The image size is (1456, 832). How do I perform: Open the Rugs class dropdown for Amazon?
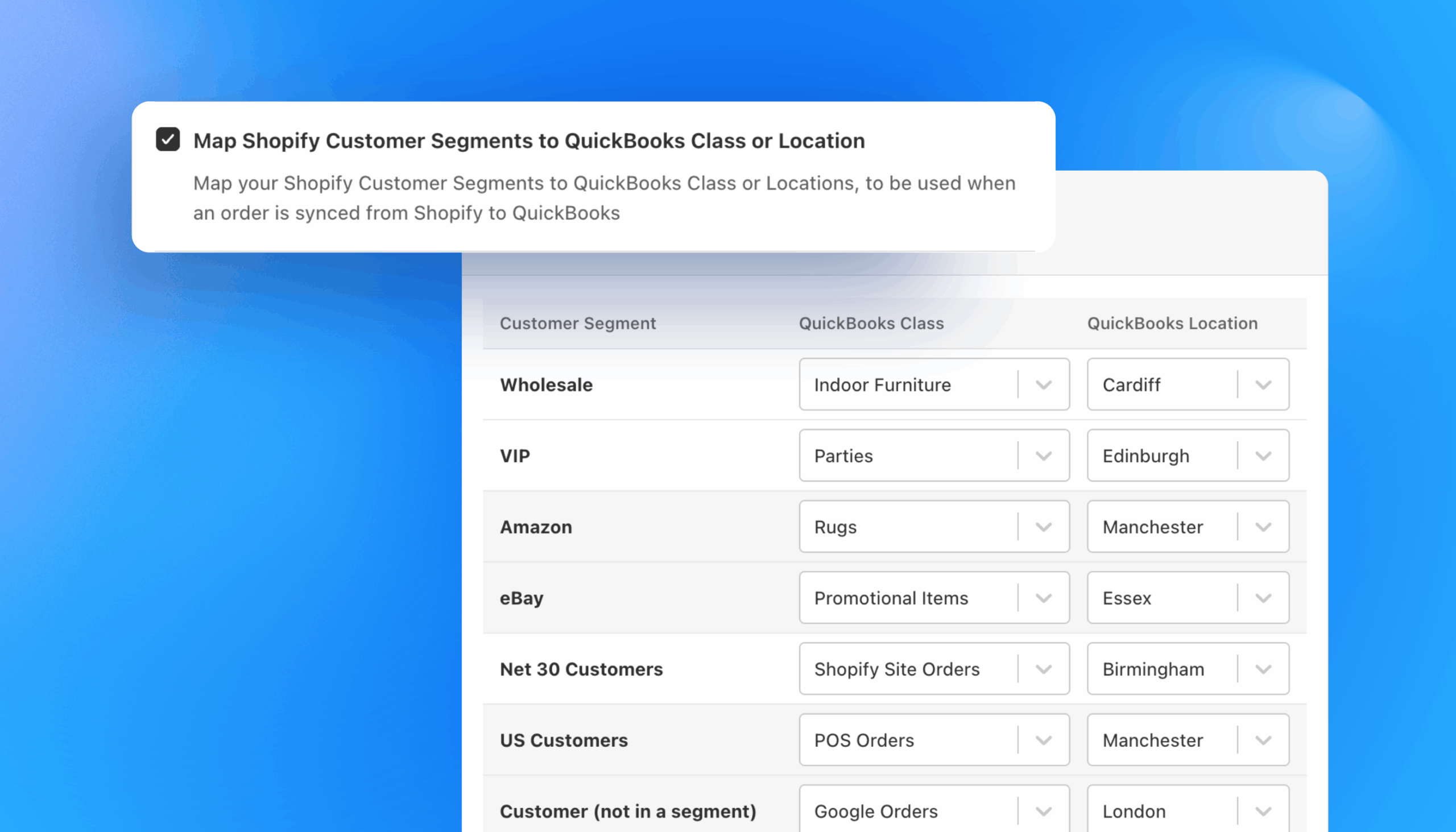click(1044, 527)
